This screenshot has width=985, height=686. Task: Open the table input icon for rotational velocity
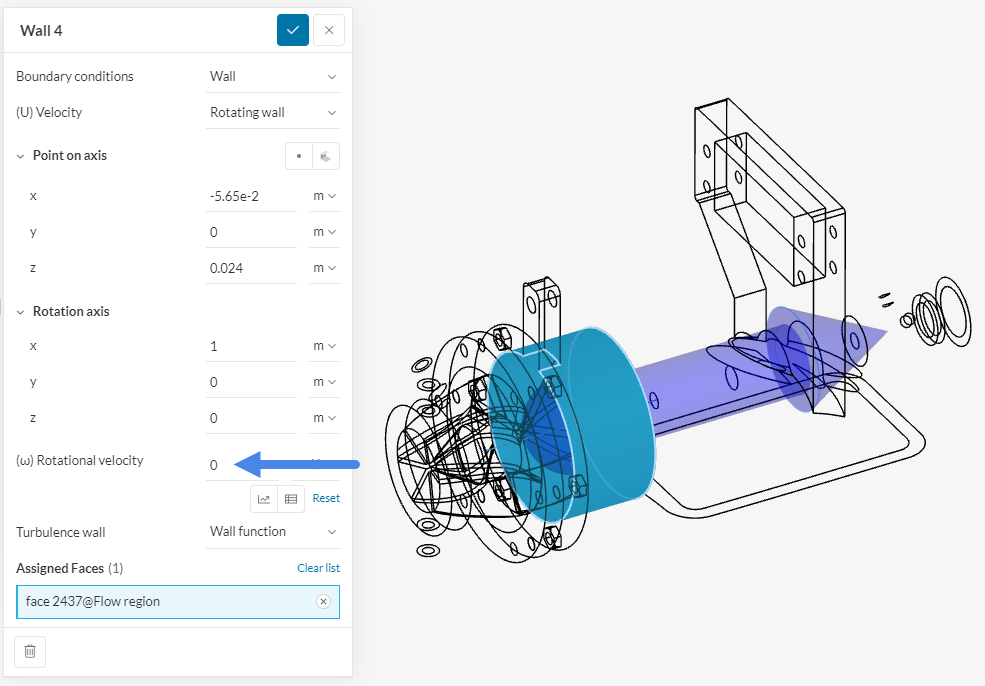coord(290,498)
